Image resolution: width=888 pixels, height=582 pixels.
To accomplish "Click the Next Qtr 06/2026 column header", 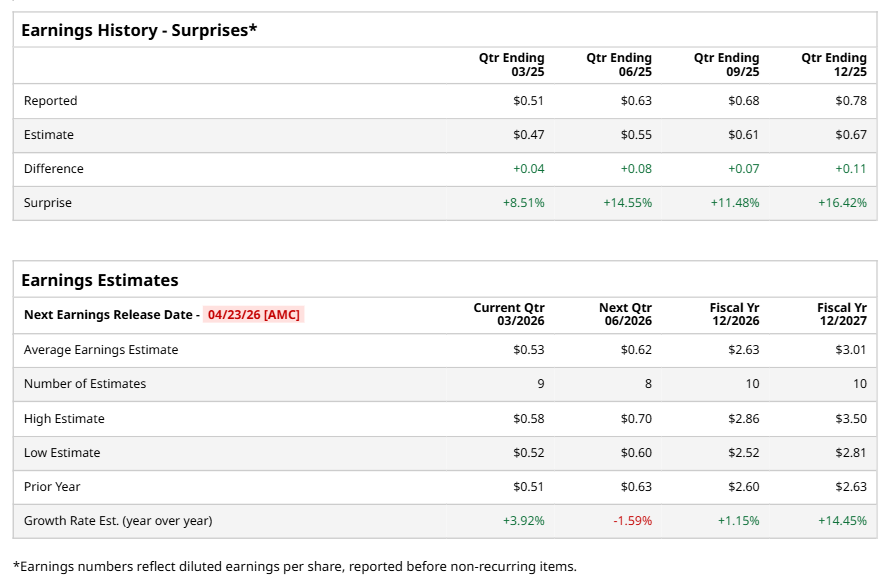I will point(625,314).
